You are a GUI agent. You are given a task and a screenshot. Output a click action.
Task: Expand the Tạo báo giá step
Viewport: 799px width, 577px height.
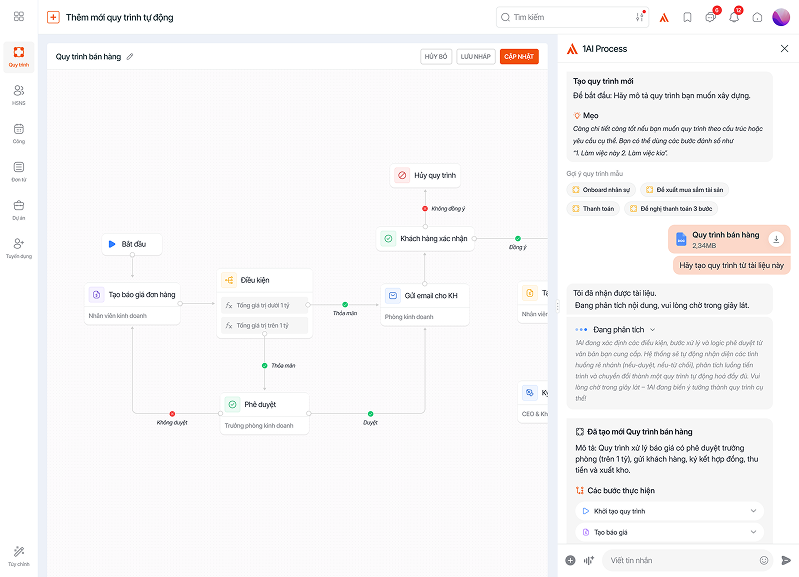pyautogui.click(x=753, y=533)
